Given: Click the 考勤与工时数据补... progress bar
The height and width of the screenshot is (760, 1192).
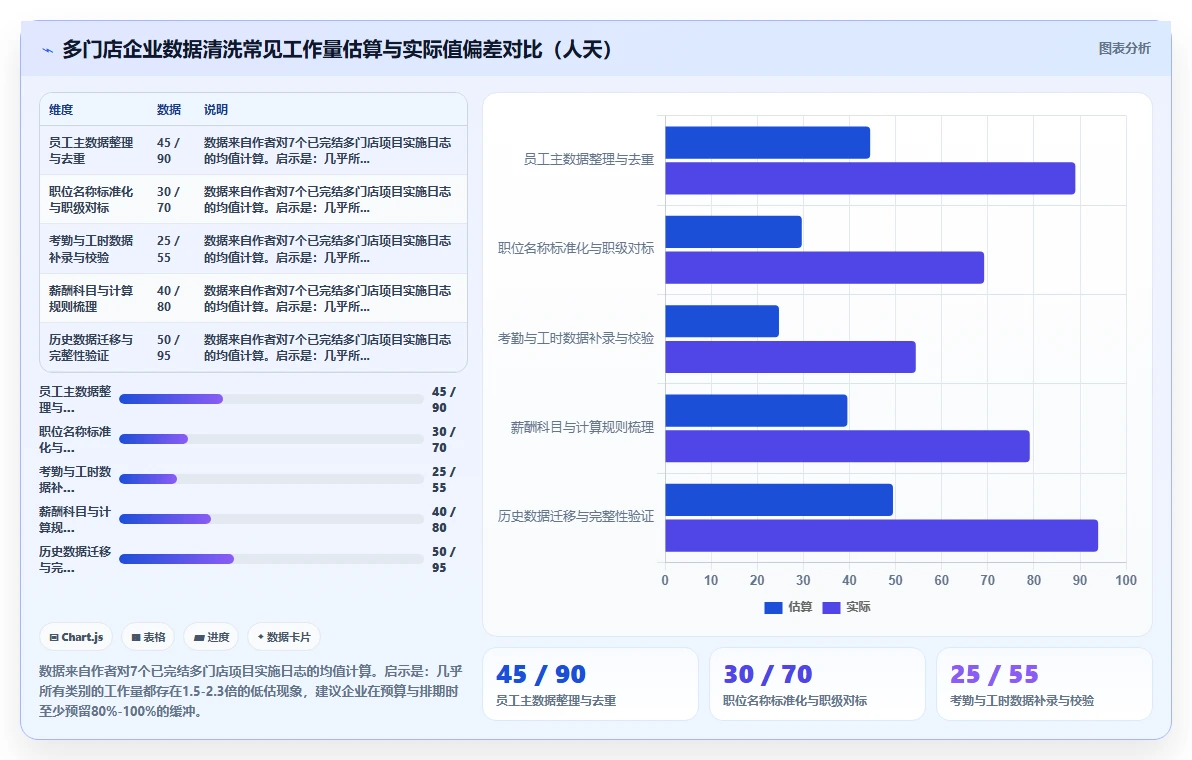Looking at the screenshot, I should 271,479.
